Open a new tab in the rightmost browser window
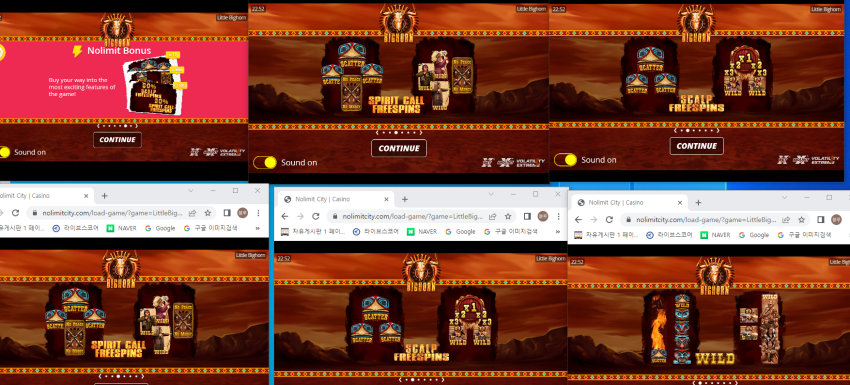This screenshot has height=385, width=850. pos(698,202)
